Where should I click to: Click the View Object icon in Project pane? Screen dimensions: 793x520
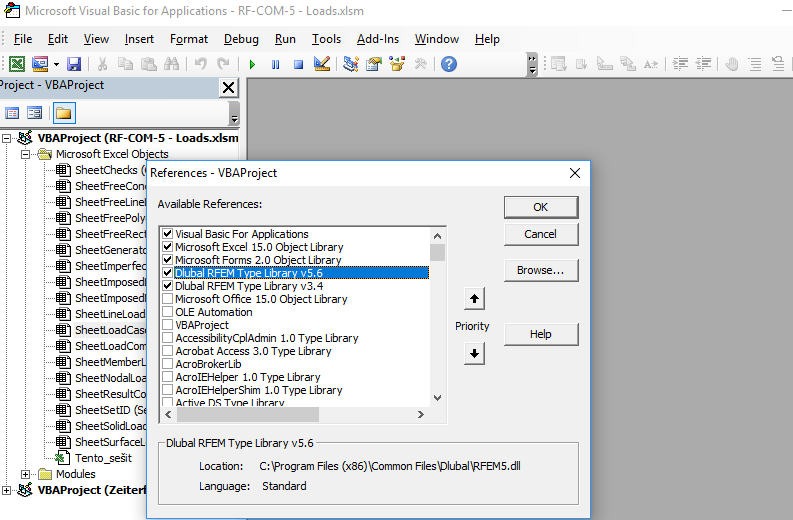34,113
